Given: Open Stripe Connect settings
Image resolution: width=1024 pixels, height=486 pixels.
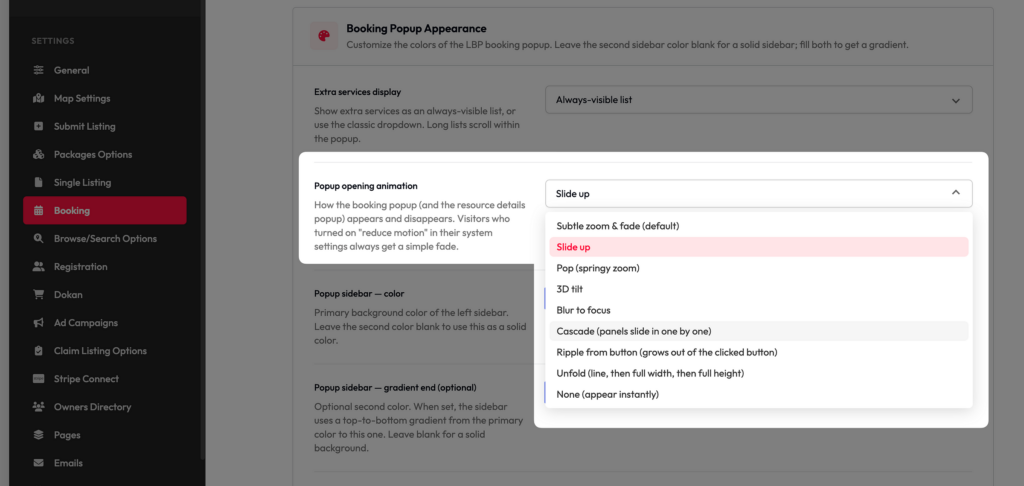Looking at the screenshot, I should click(104, 379).
